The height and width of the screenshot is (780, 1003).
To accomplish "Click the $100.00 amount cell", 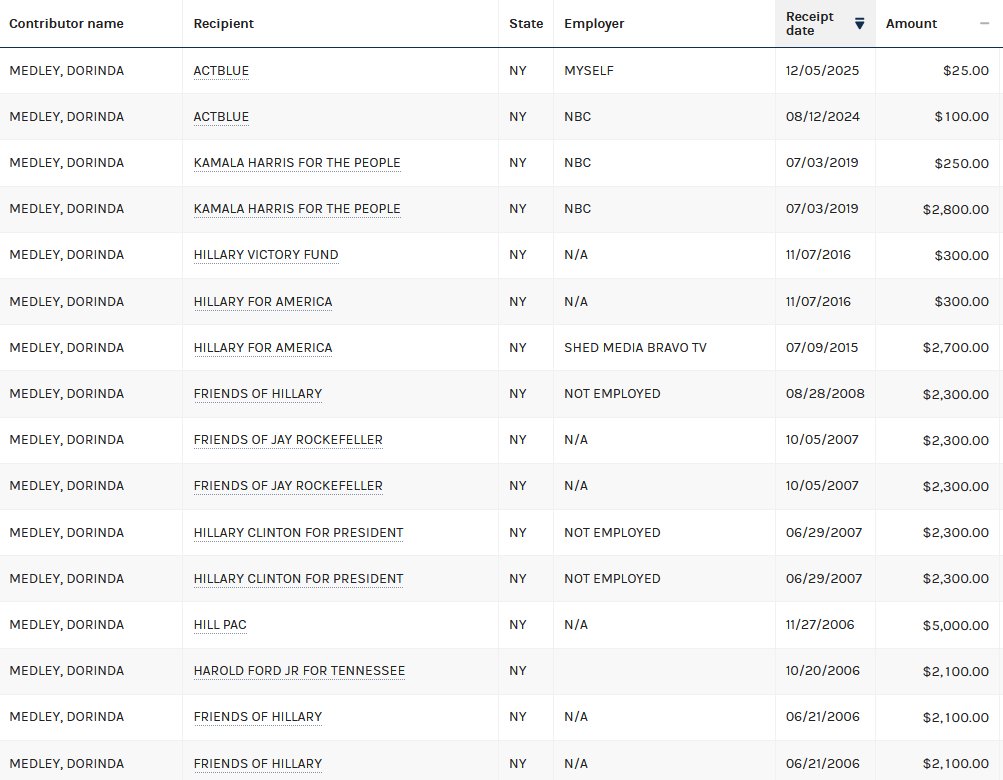I will coord(961,117).
